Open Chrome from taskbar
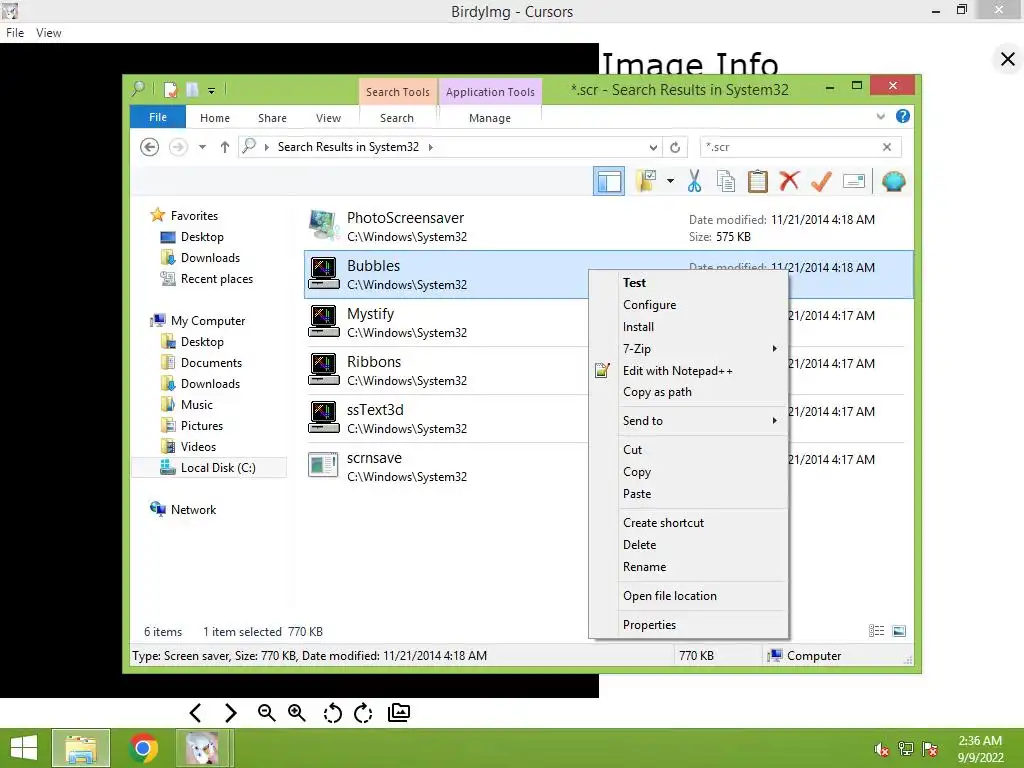The width and height of the screenshot is (1024, 768). (143, 748)
